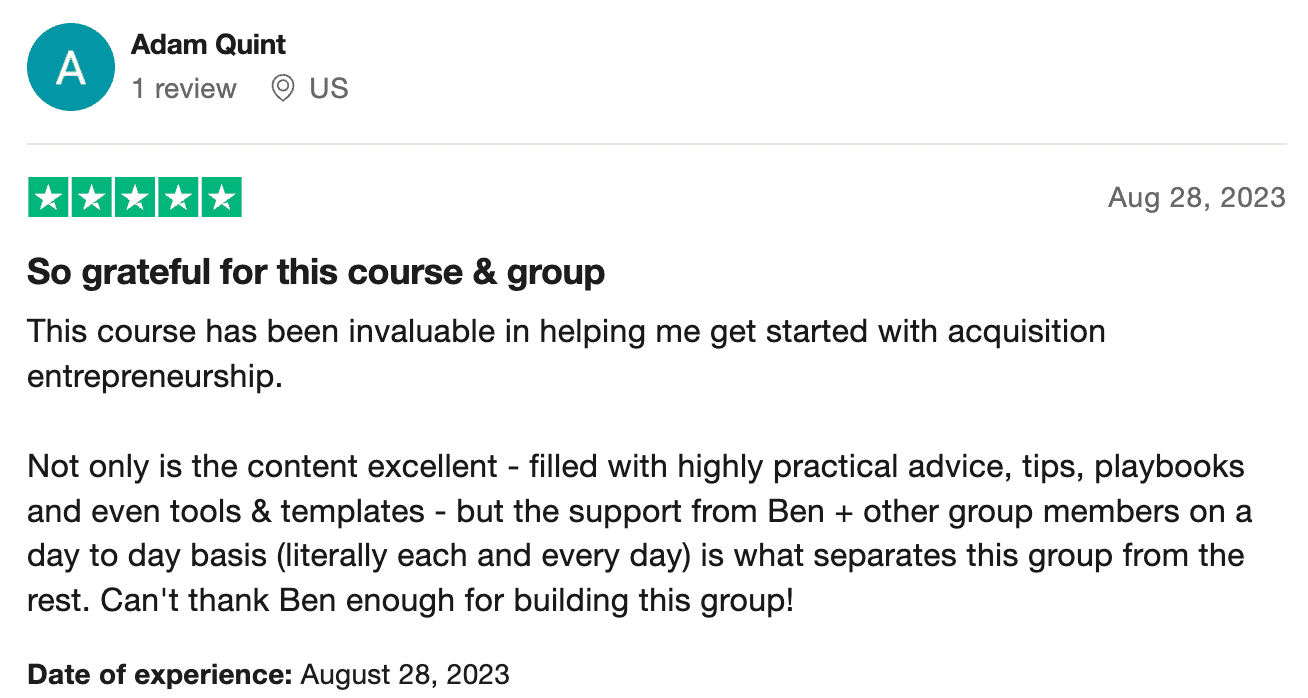Open reviewer profile Adam Quint

point(208,45)
